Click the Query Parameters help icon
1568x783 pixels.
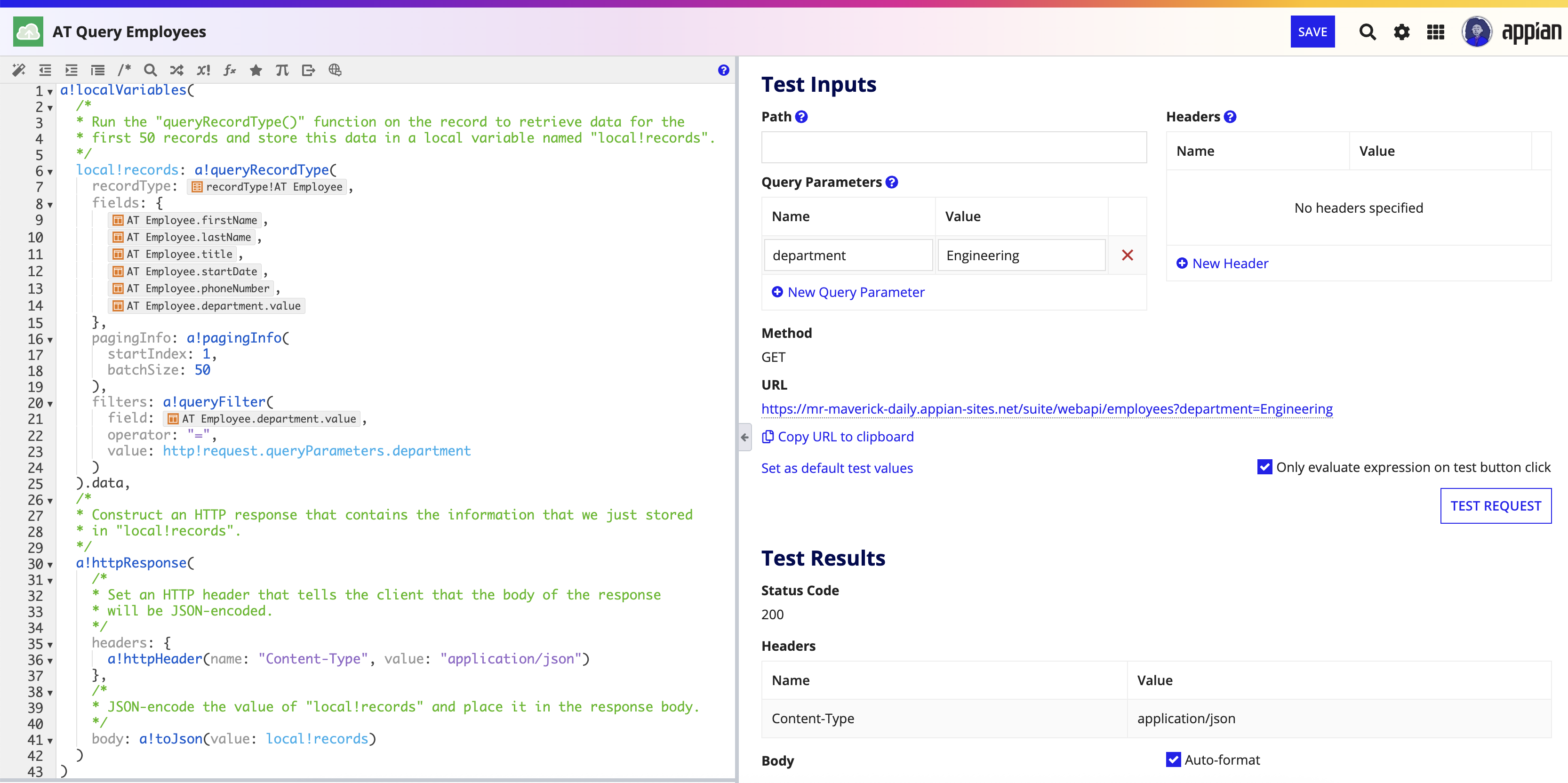tap(892, 182)
